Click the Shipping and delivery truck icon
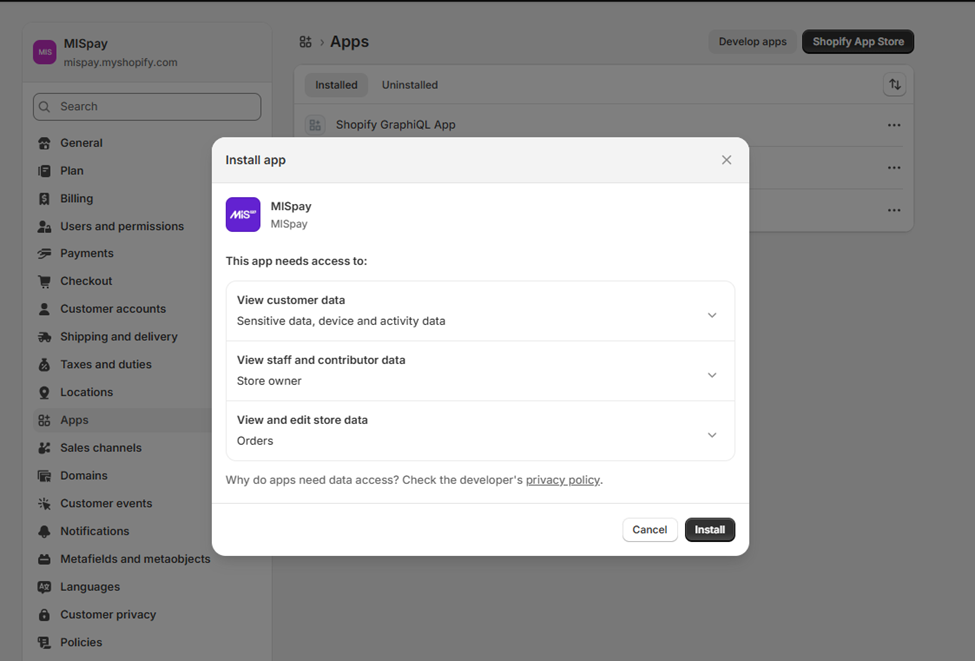The width and height of the screenshot is (975, 661). click(x=44, y=337)
